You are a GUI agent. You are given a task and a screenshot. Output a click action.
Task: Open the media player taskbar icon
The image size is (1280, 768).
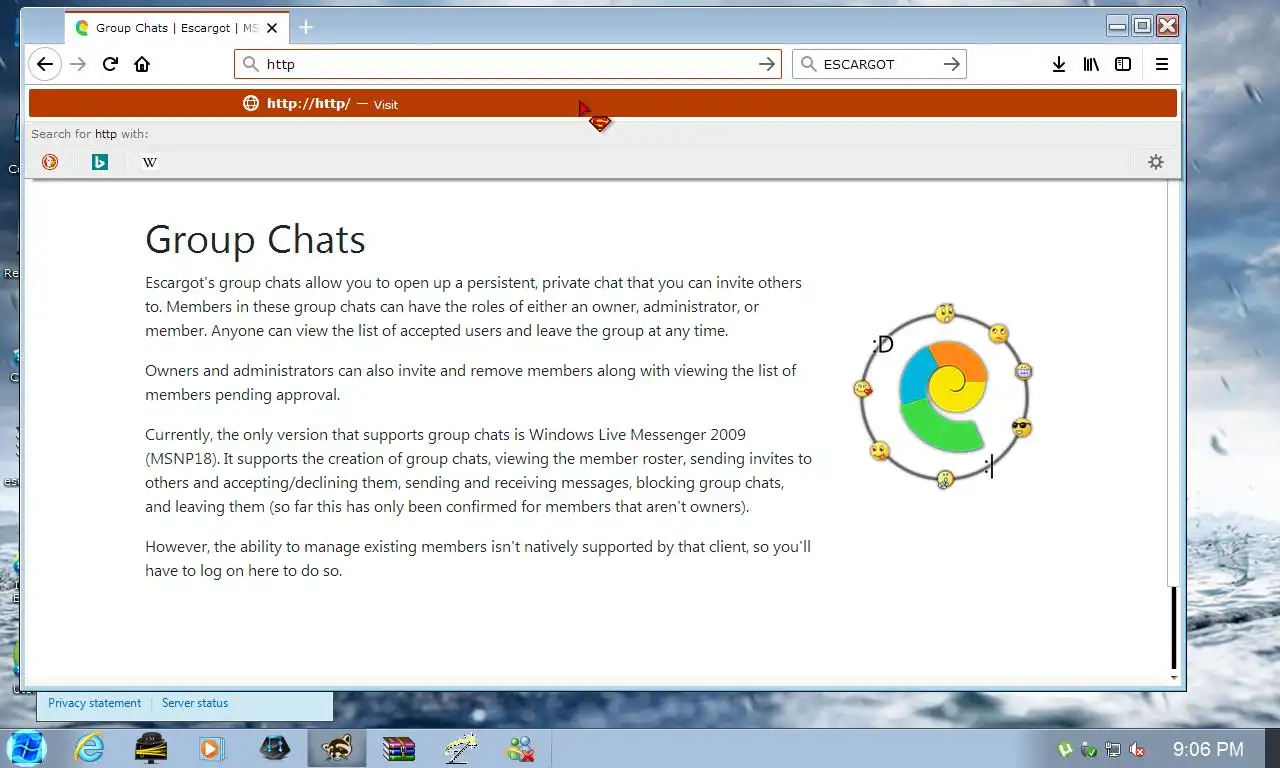click(x=212, y=748)
